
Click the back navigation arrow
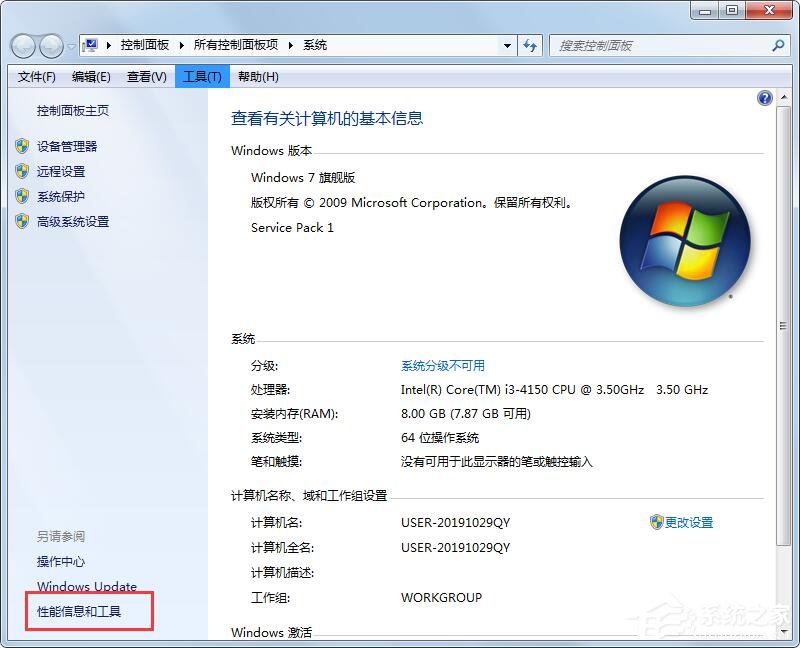pos(22,45)
